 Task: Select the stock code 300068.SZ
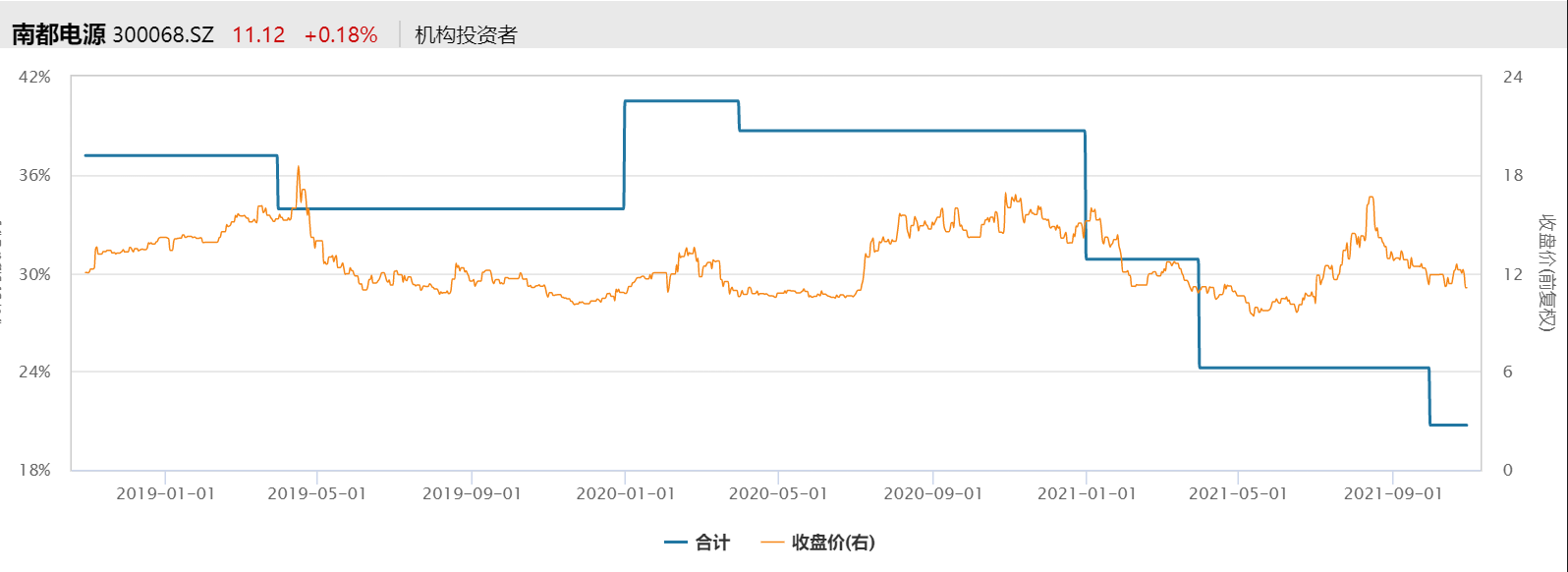click(163, 35)
